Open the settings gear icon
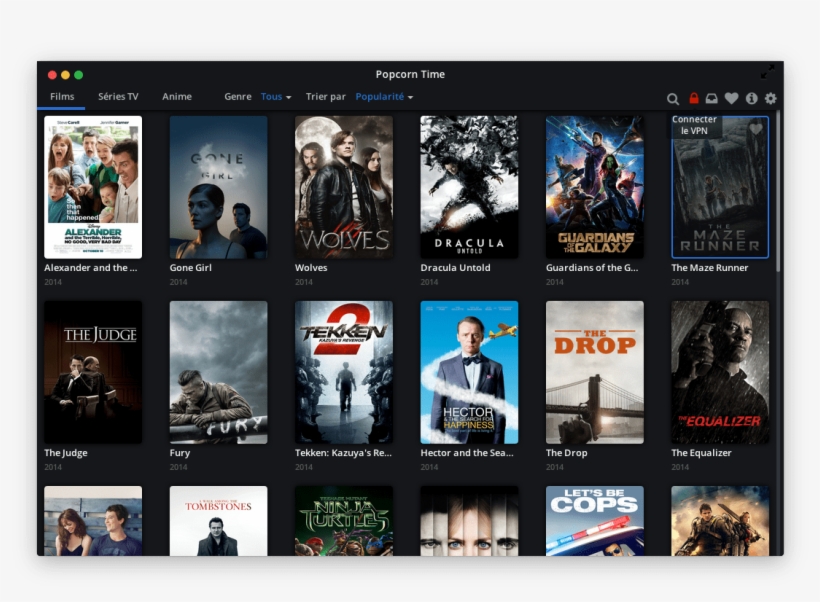The image size is (820, 602). click(x=771, y=99)
